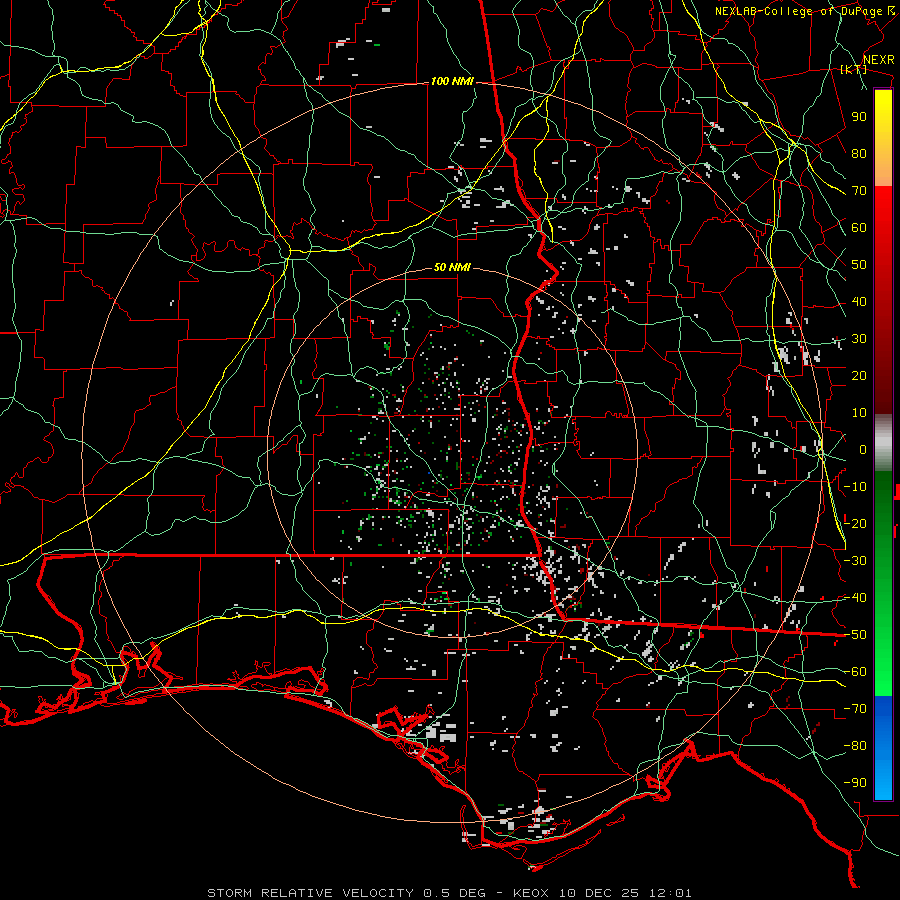Click the 50 value on the velocity scale
Screen dimensions: 900x900
click(x=859, y=265)
